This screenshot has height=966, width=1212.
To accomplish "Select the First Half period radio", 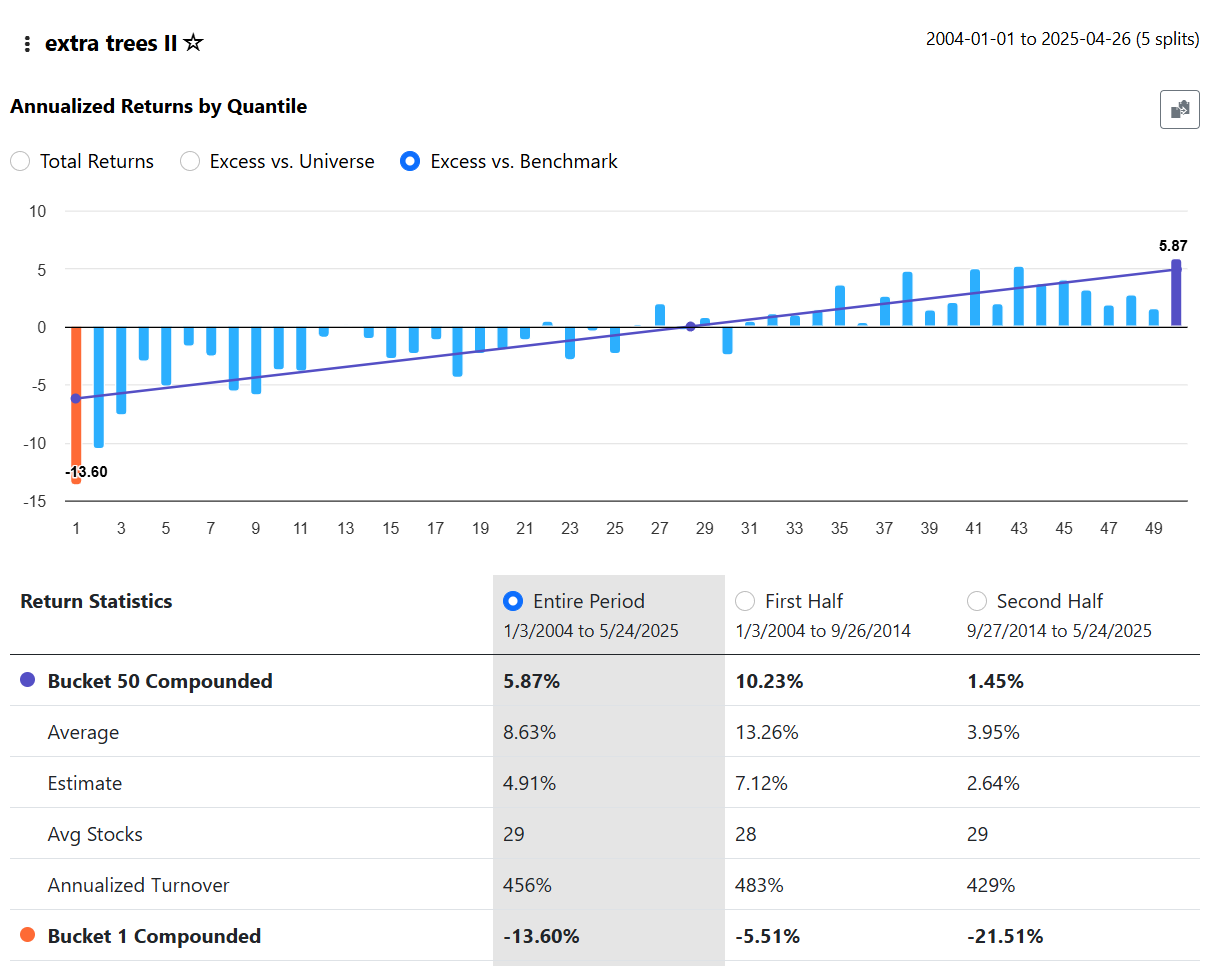I will coord(745,601).
